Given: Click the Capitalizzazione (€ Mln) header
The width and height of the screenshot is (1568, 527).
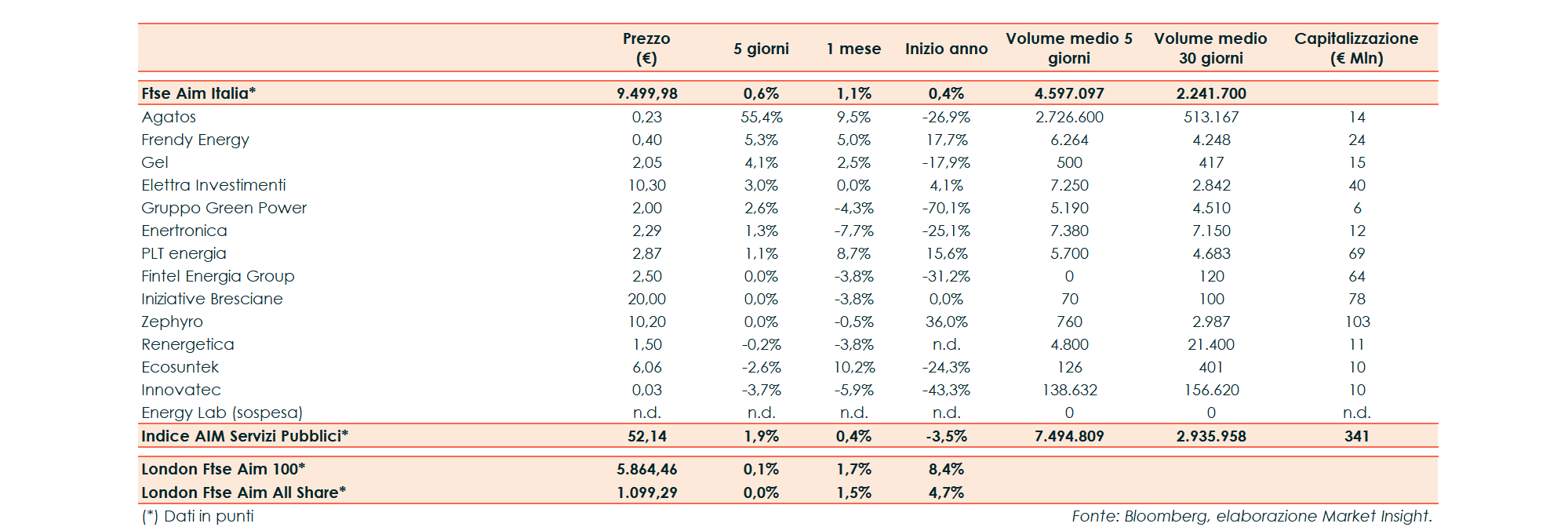Looking at the screenshot, I should [x=1356, y=48].
